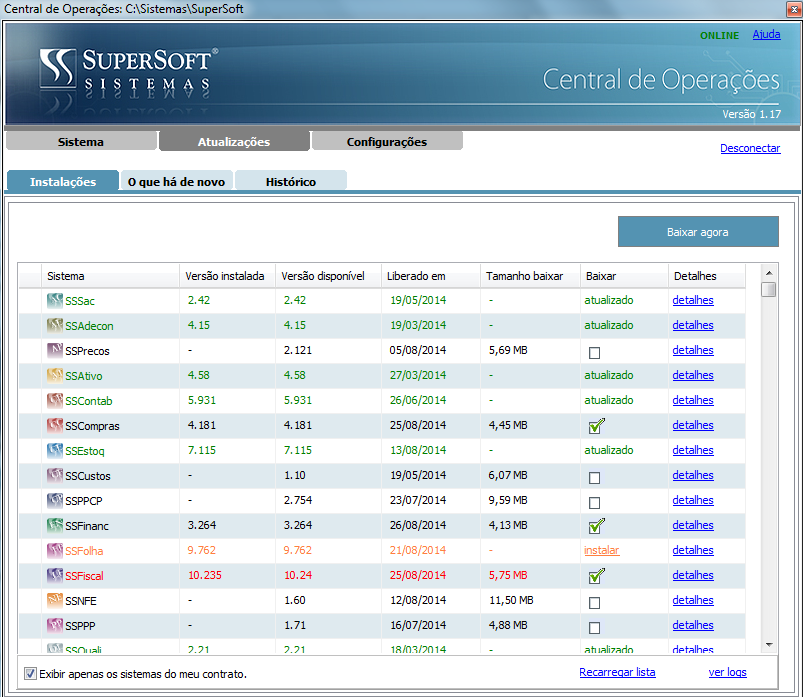Check the download box for SSNFE
803x697 pixels.
(595, 603)
